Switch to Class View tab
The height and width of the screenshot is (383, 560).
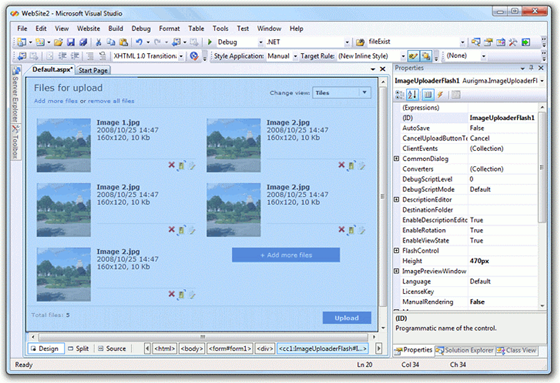[x=516, y=350]
